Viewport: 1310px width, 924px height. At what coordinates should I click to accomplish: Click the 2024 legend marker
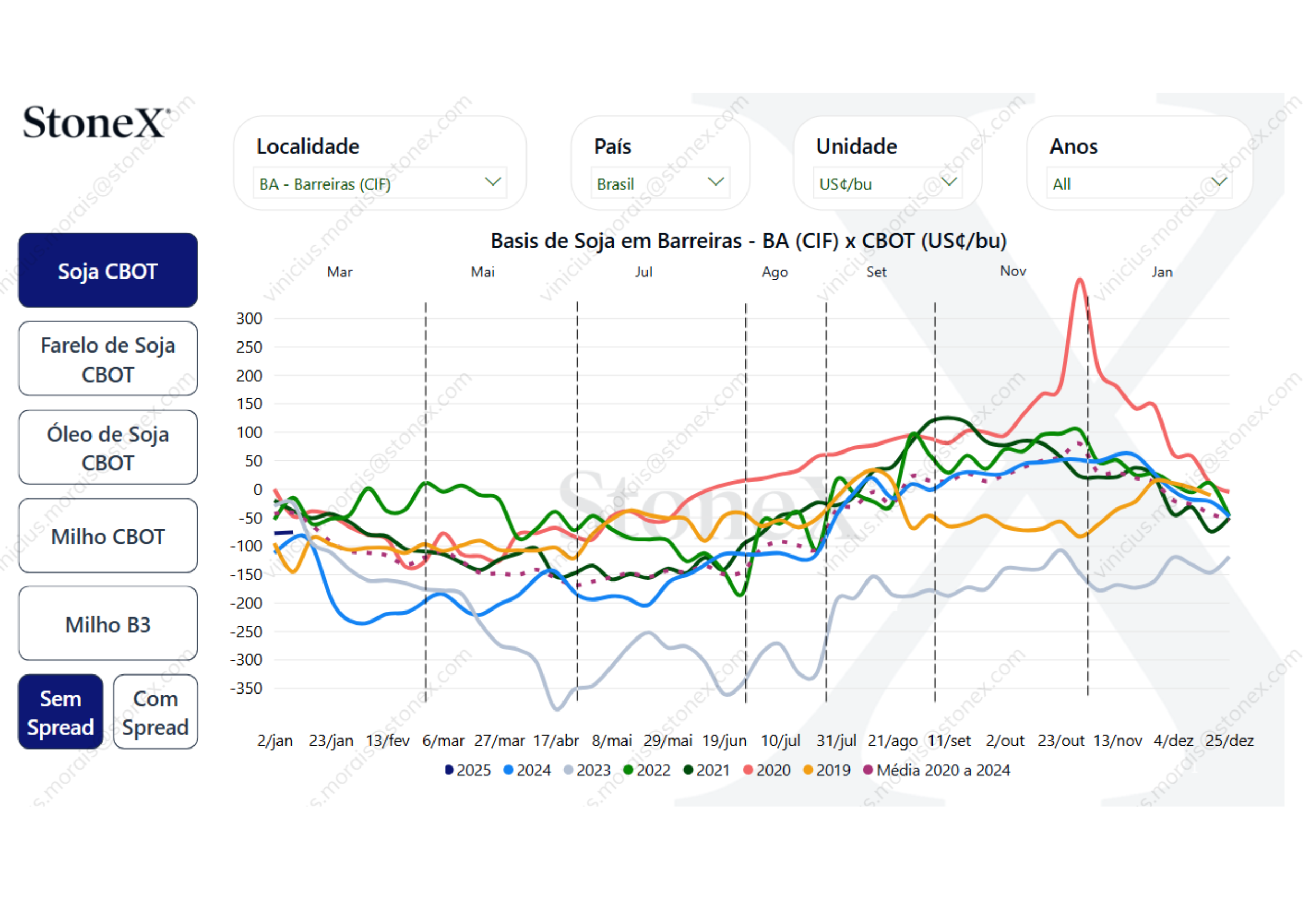coord(509,771)
